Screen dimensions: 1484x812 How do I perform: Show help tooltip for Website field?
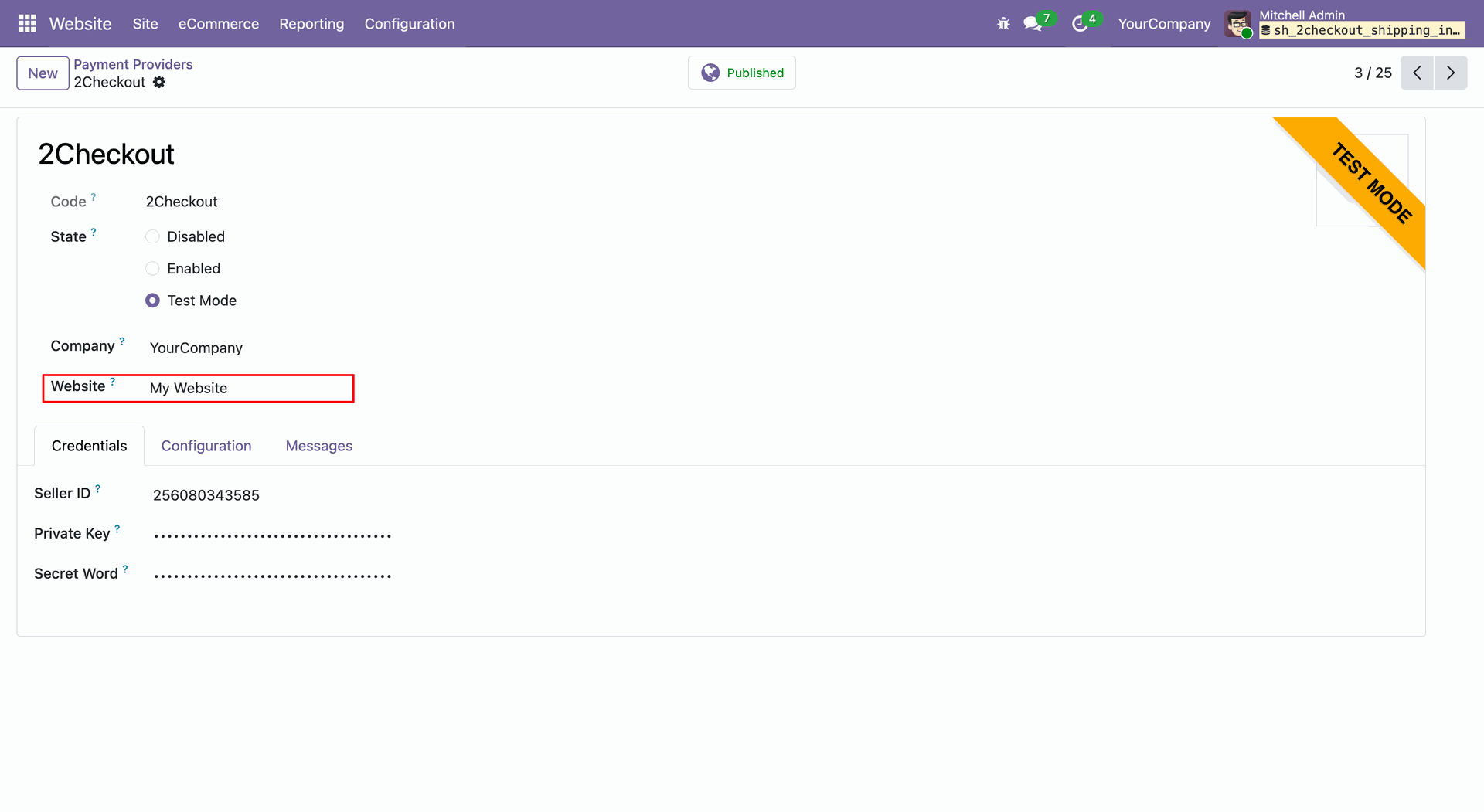(113, 381)
